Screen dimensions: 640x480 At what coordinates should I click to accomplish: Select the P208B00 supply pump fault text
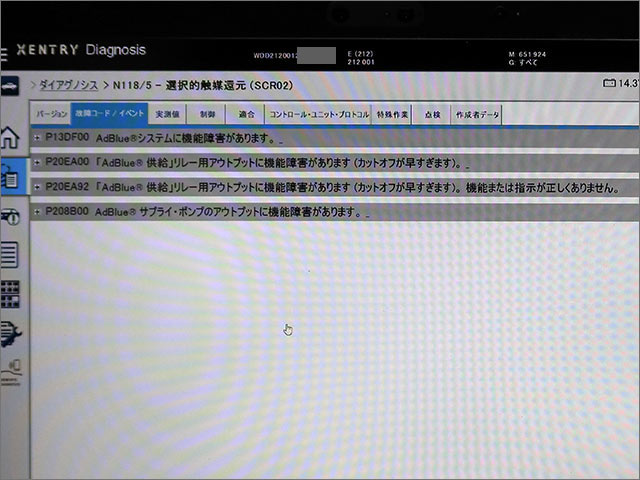pyautogui.click(x=203, y=211)
